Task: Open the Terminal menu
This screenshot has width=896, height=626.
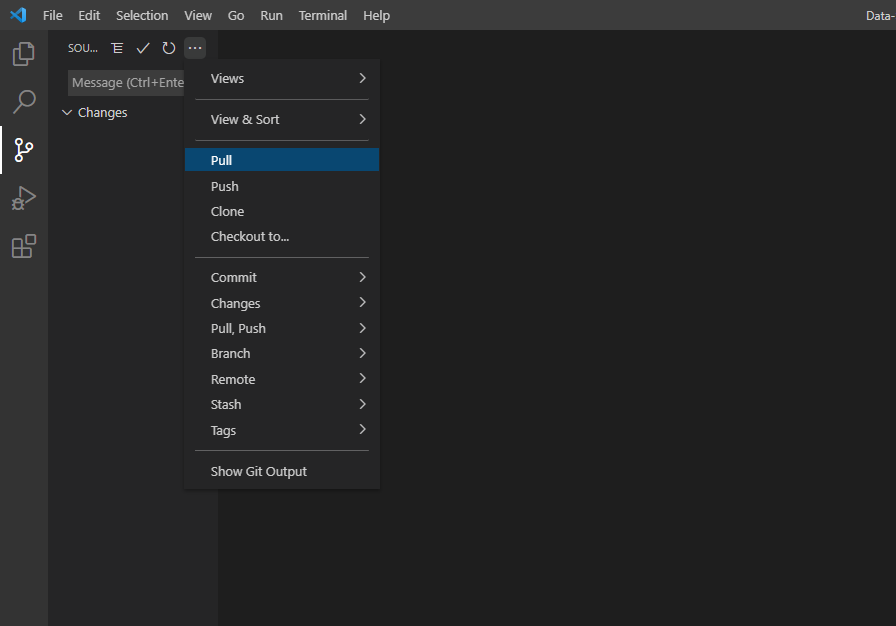Action: (323, 15)
